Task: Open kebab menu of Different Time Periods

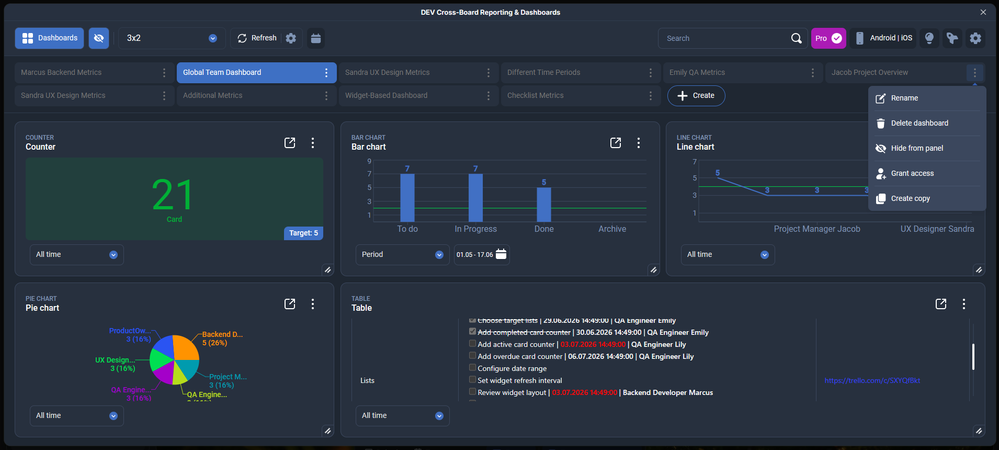Action: tap(650, 73)
